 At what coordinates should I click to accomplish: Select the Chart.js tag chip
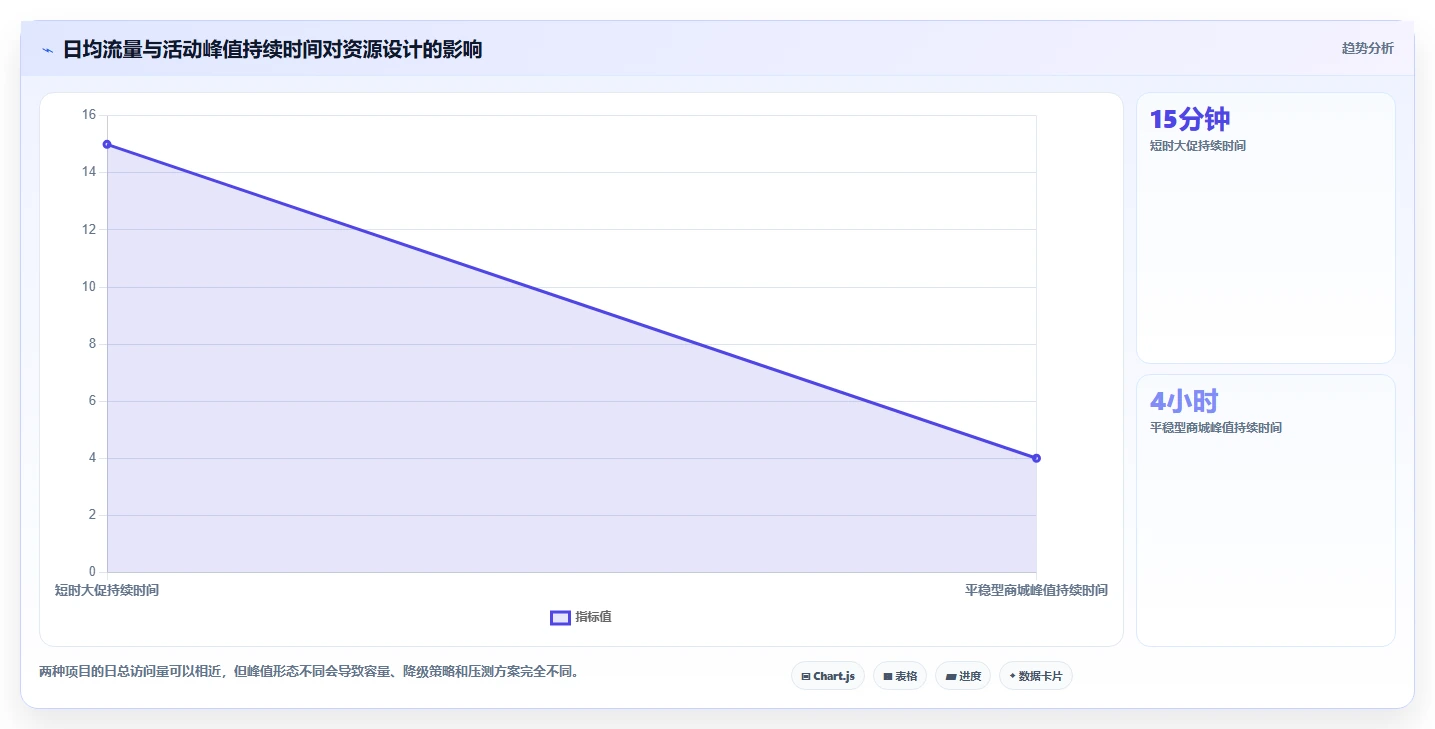pyautogui.click(x=828, y=676)
